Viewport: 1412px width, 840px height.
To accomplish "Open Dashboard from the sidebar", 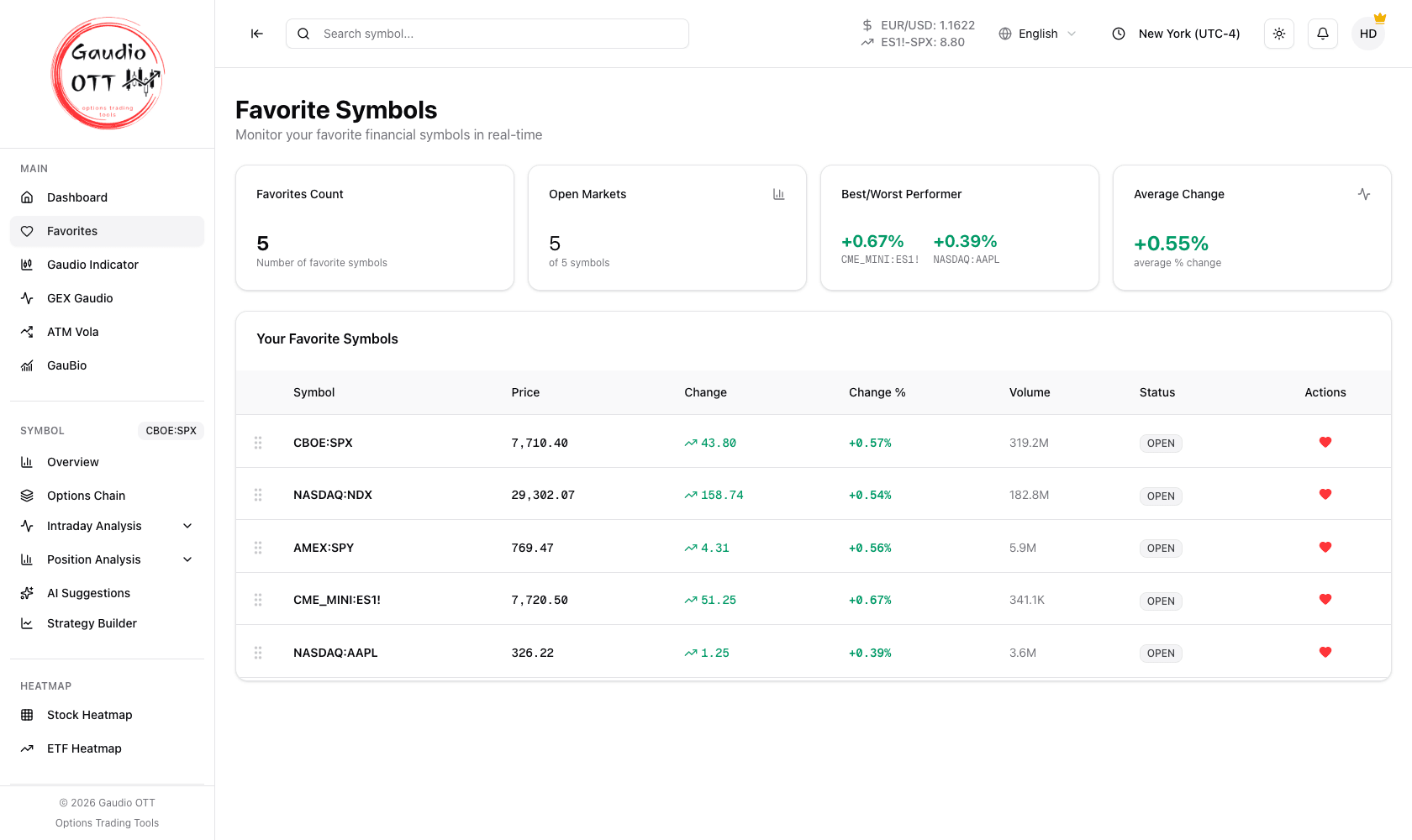I will coord(107,197).
